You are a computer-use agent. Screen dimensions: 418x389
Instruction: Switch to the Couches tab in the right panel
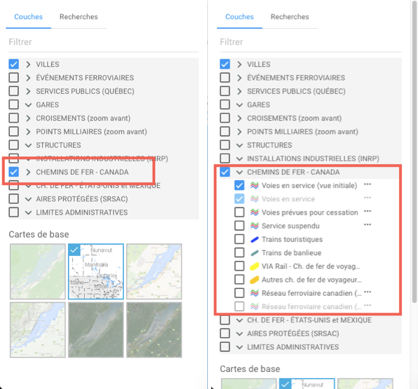click(239, 17)
